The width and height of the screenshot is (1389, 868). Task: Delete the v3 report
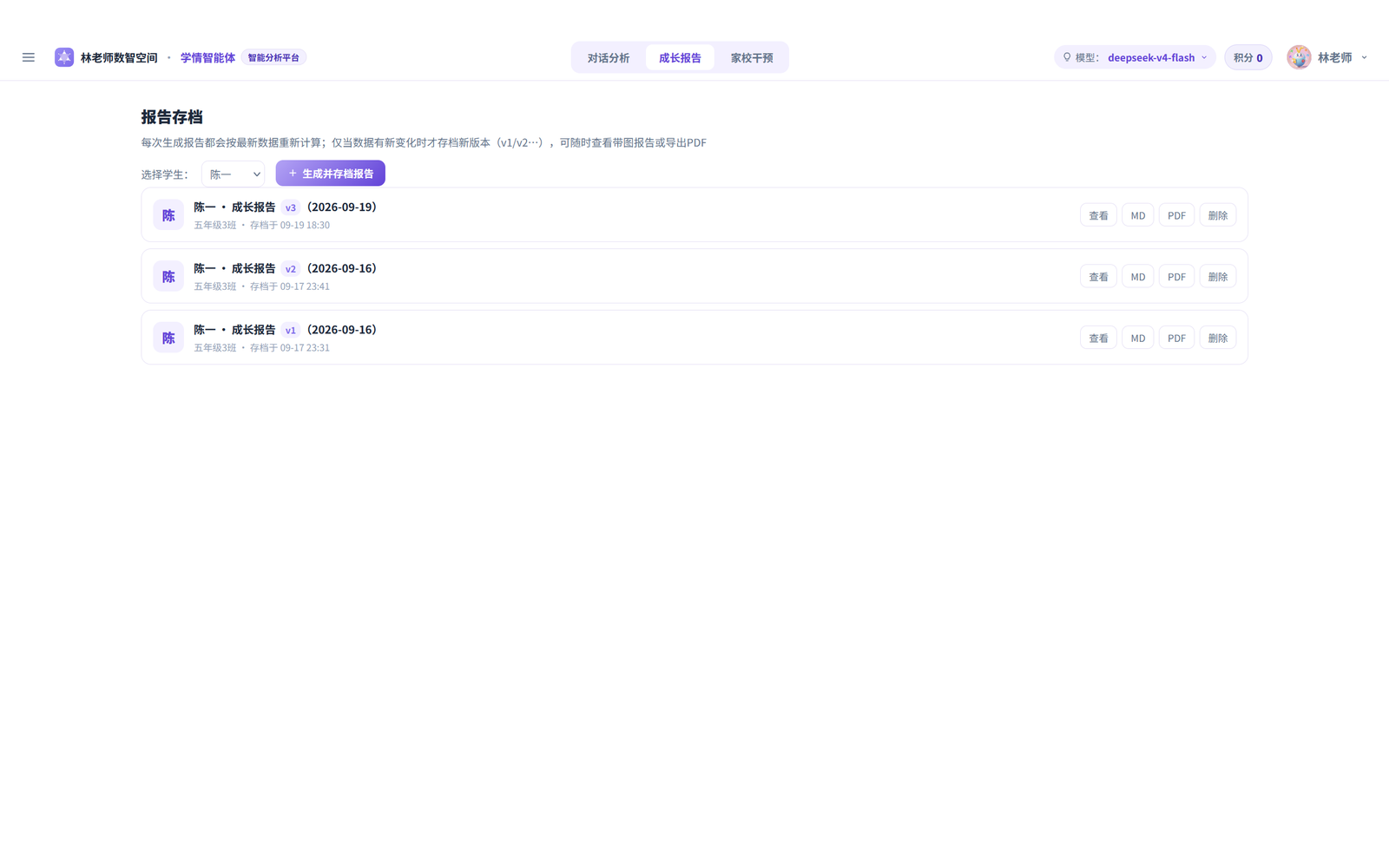point(1218,215)
